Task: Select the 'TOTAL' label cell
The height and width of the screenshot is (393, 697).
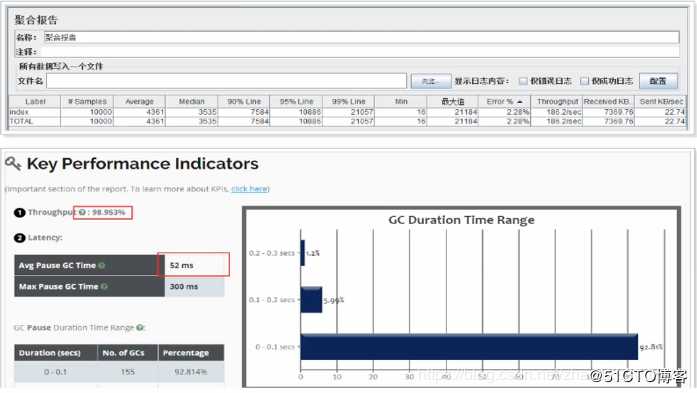Action: (x=35, y=121)
